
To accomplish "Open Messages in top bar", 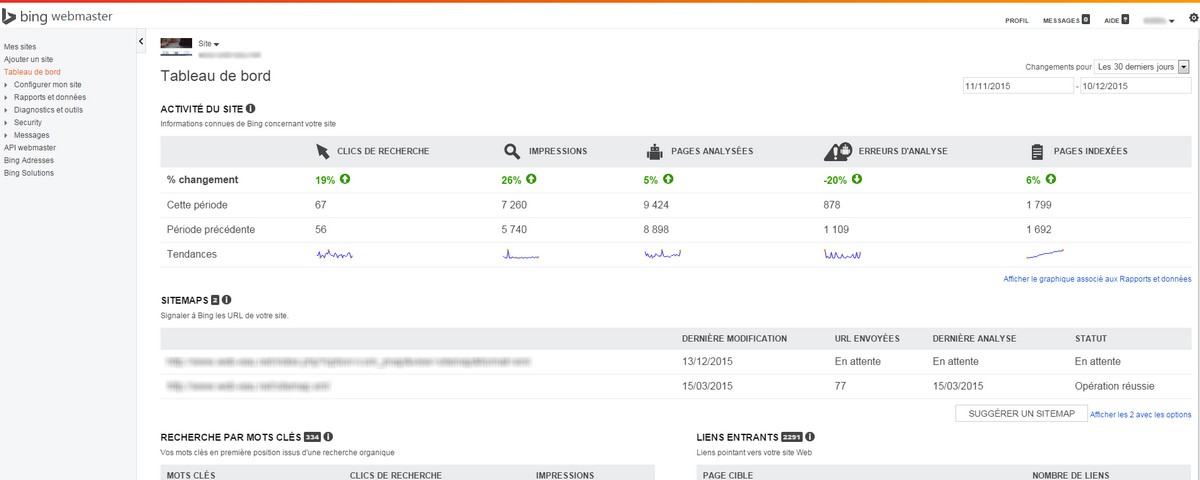I will [x=1061, y=20].
